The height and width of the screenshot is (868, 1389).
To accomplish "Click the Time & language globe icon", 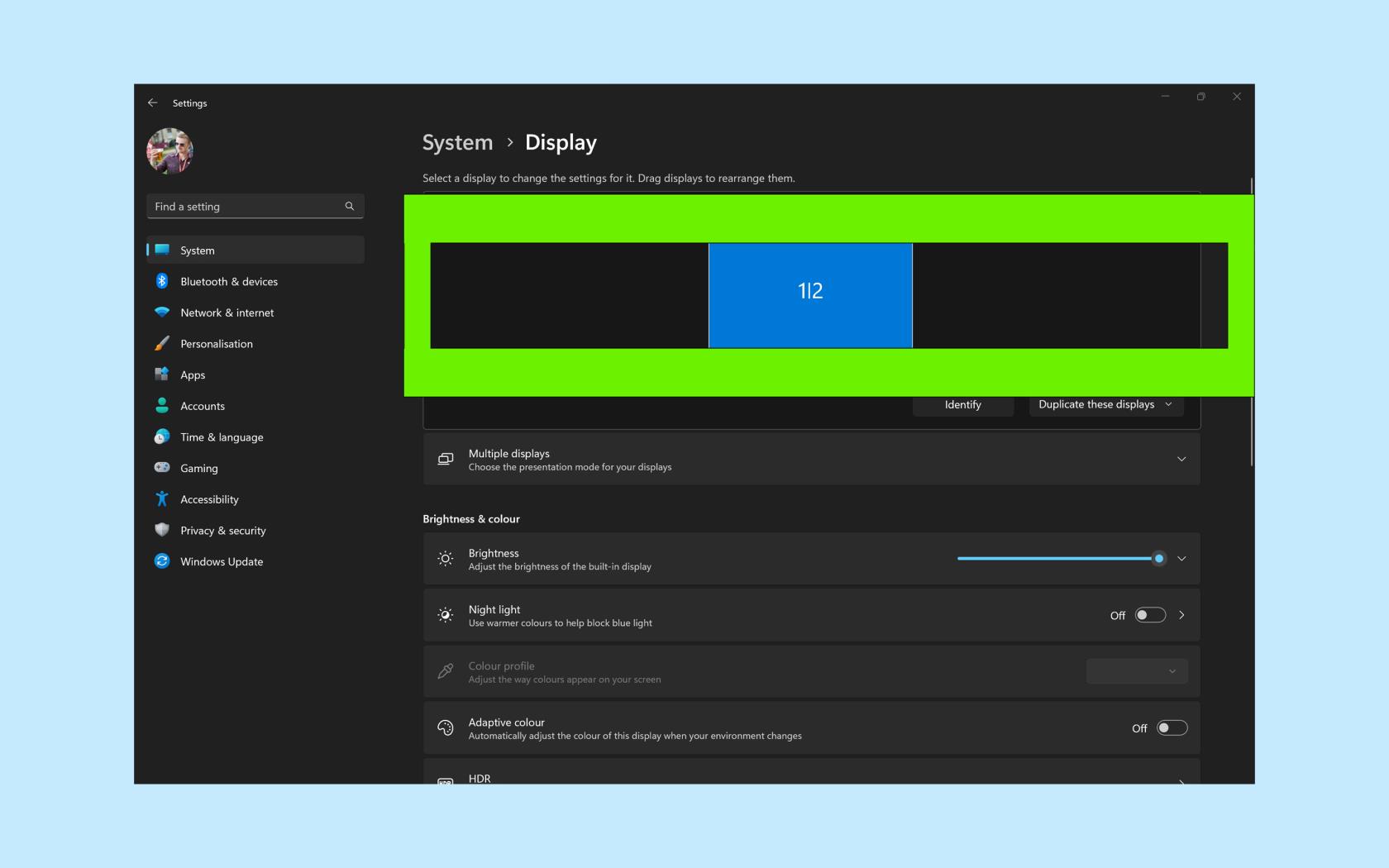I will (162, 436).
